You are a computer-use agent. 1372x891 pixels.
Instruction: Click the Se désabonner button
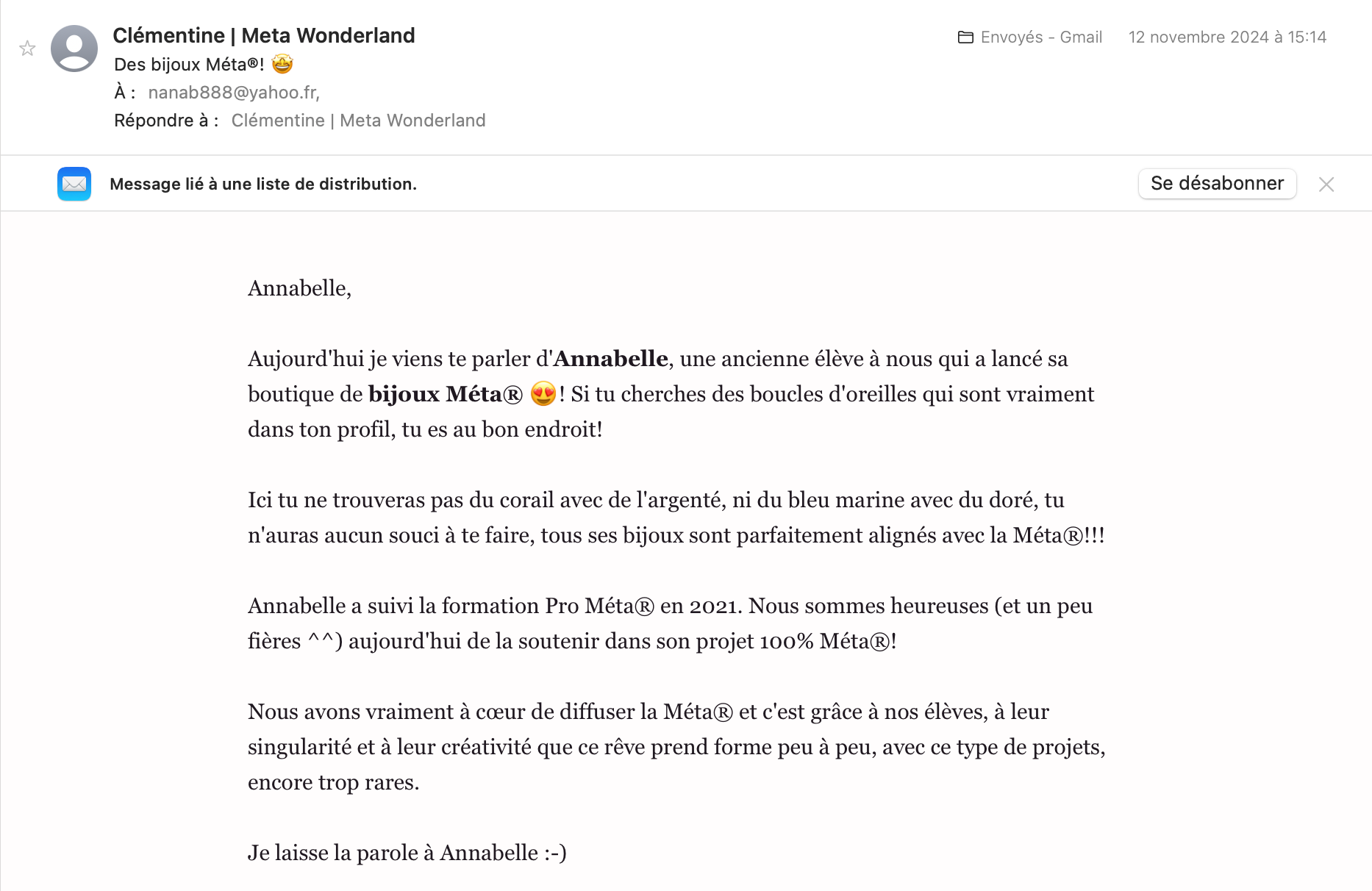tap(1217, 183)
